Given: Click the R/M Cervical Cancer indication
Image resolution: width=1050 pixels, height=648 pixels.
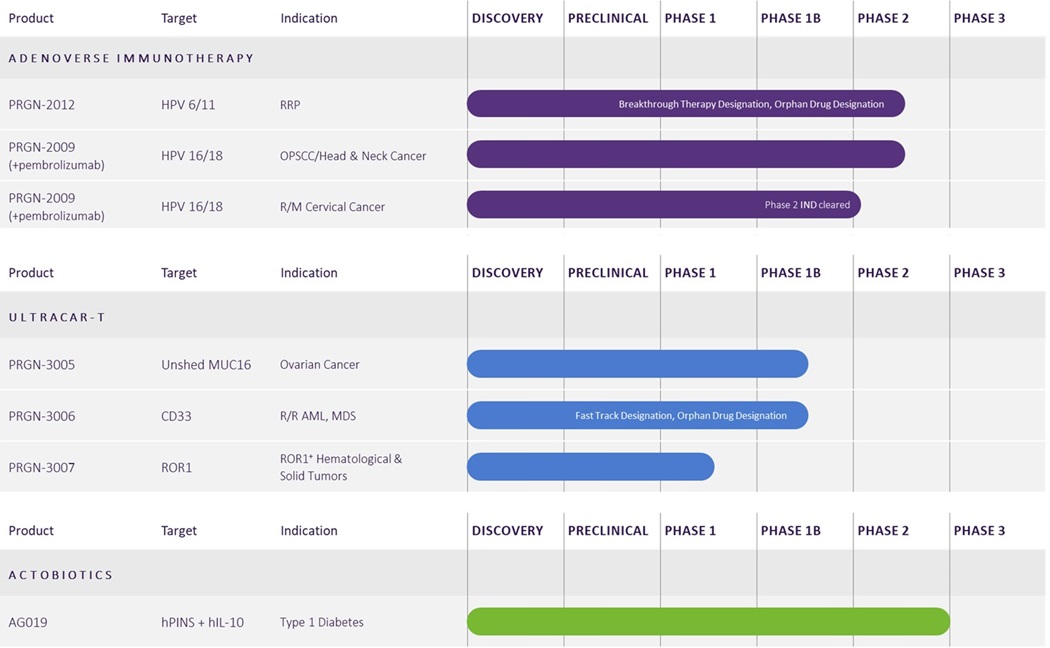Looking at the screenshot, I should click(x=332, y=207).
